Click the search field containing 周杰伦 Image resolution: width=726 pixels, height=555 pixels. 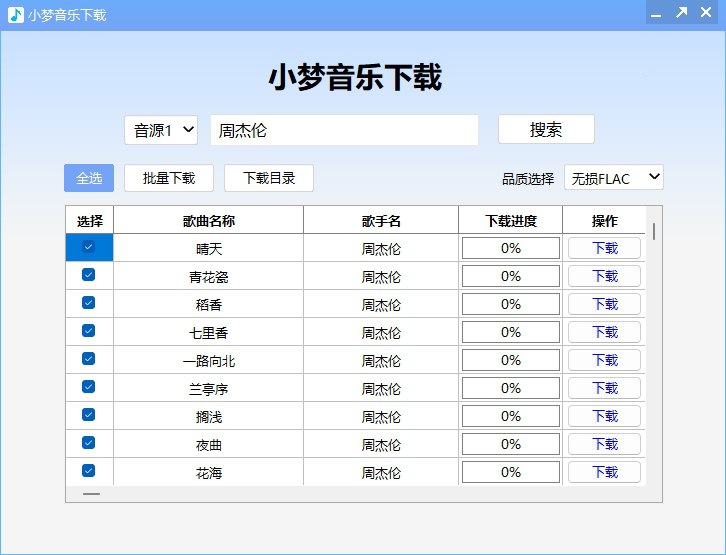(x=344, y=130)
